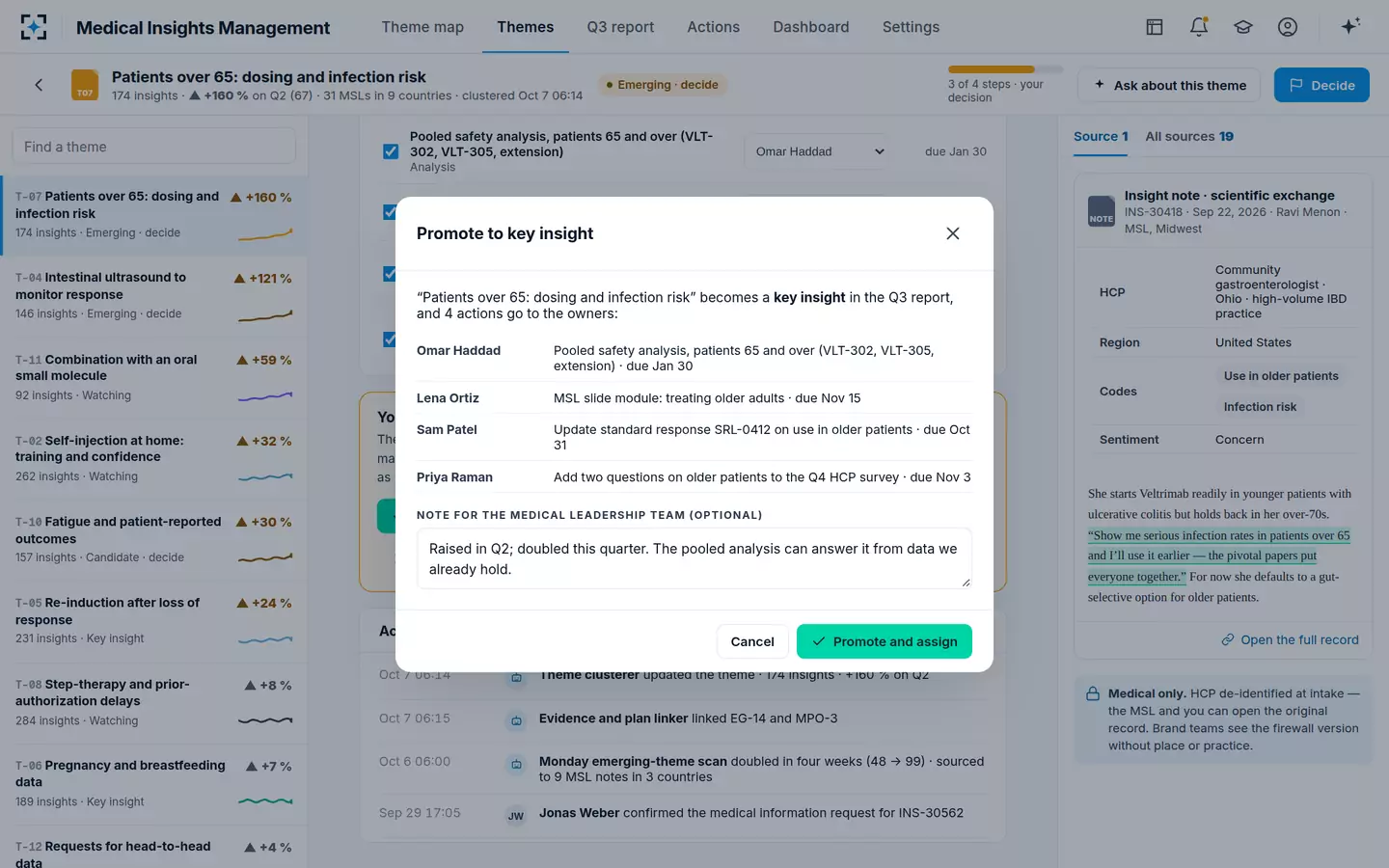The width and height of the screenshot is (1389, 868).
Task: Show the All sources 19 tab
Action: pyautogui.click(x=1189, y=137)
